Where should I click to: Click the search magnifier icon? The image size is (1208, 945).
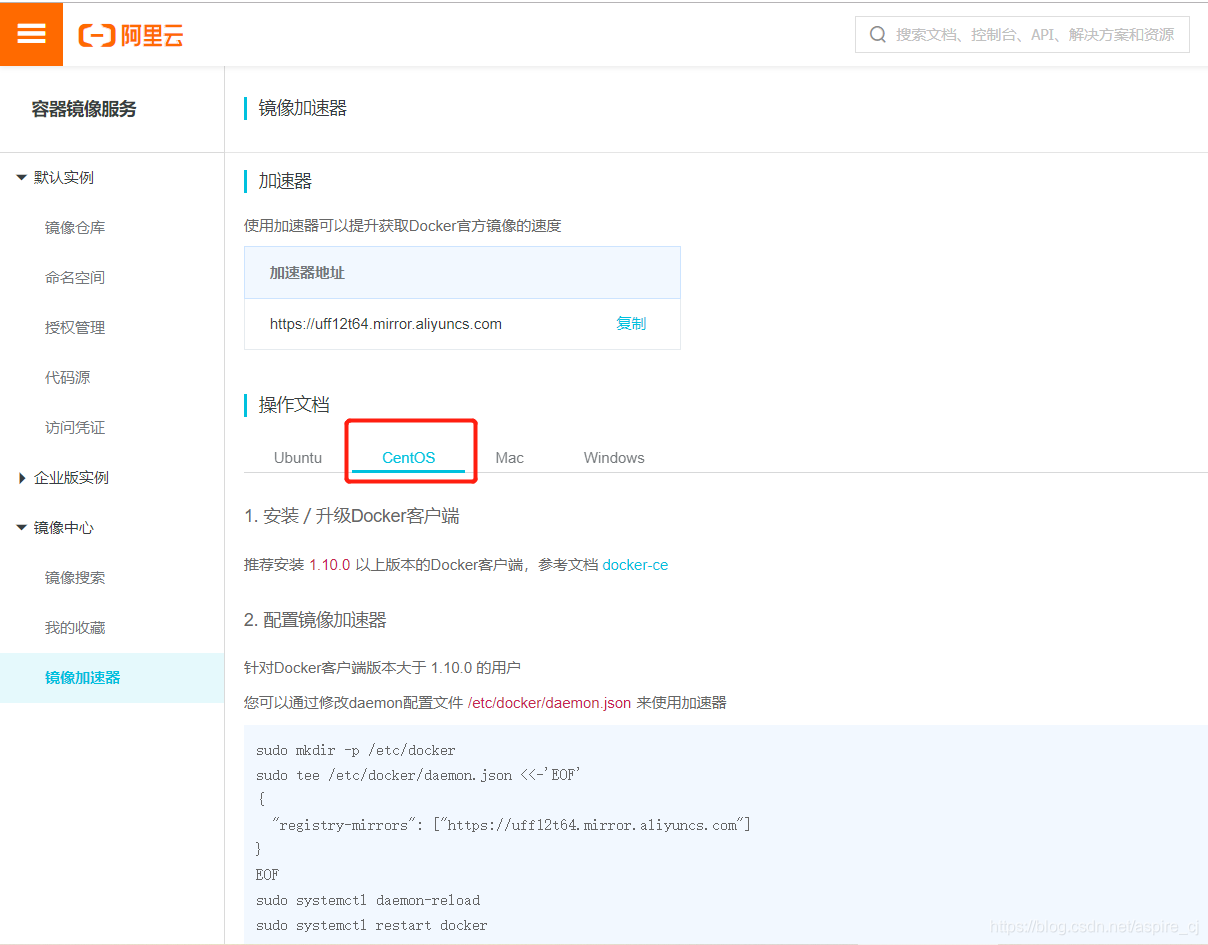coord(878,35)
